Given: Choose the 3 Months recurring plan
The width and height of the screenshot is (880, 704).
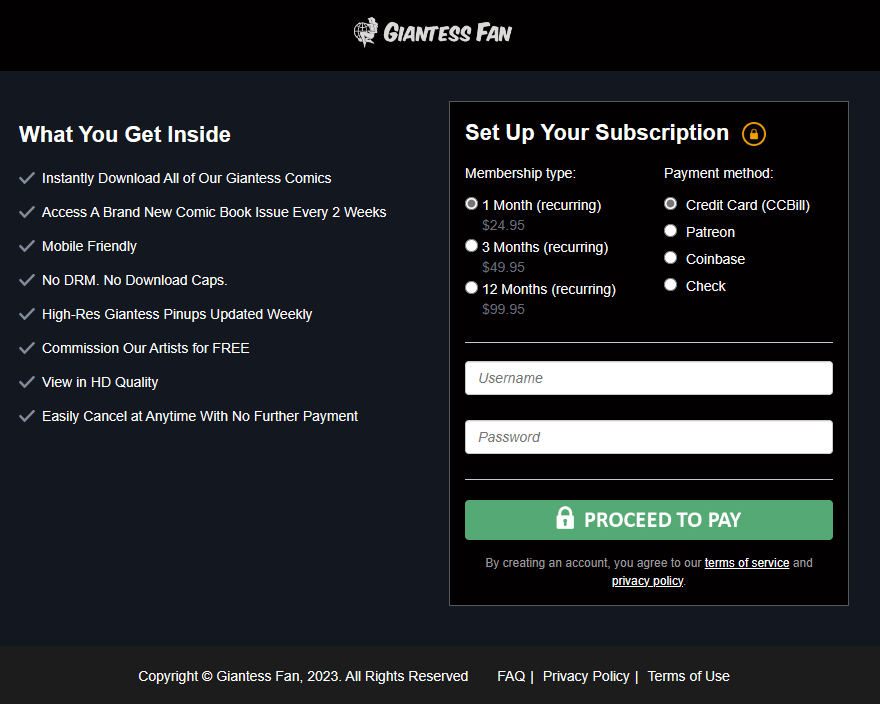Looking at the screenshot, I should click(x=472, y=246).
